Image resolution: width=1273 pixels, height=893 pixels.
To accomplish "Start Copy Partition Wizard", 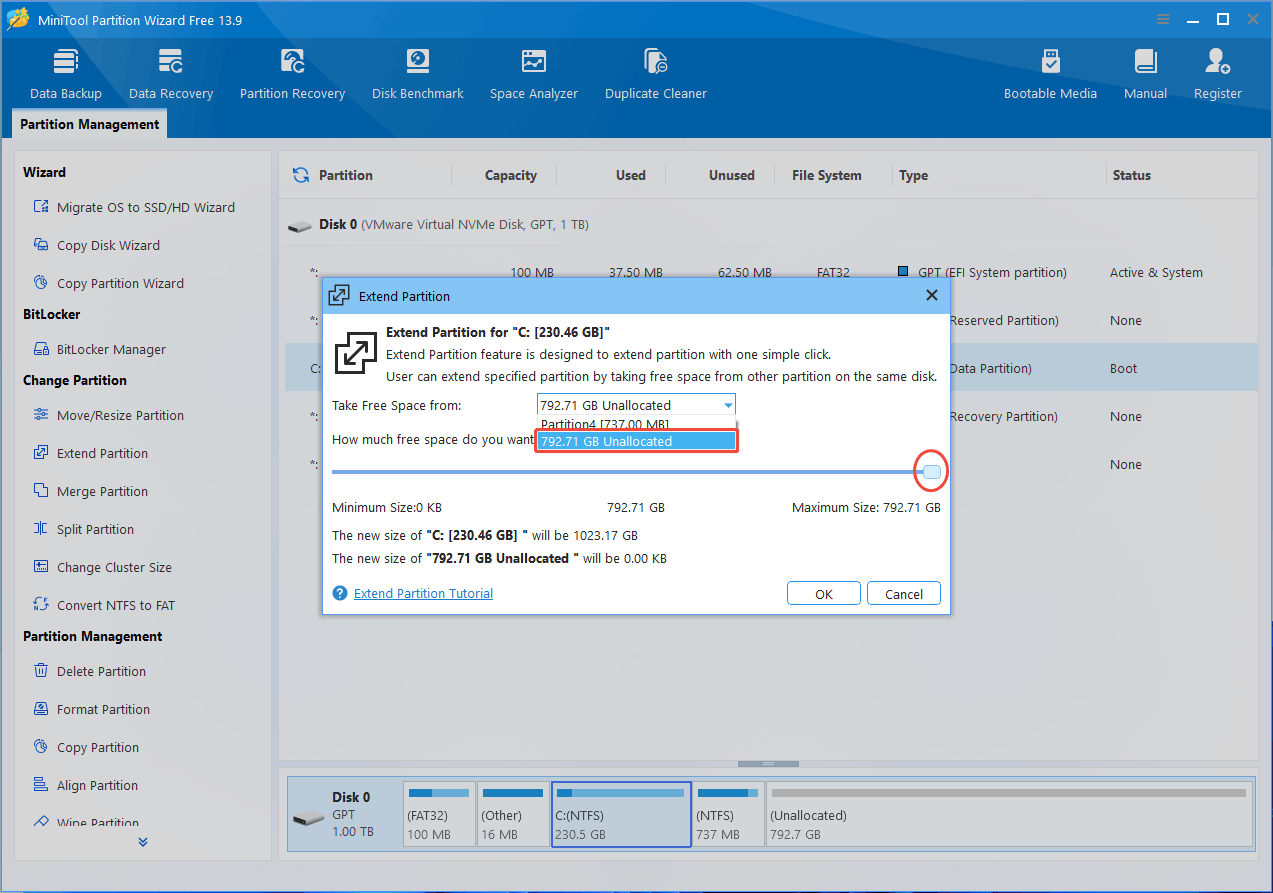I will click(x=108, y=283).
